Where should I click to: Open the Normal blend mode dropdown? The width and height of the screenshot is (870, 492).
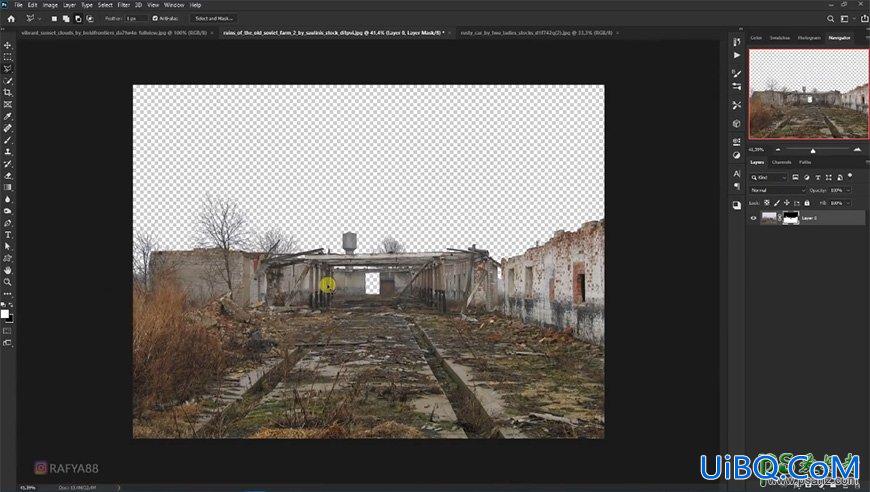click(777, 190)
